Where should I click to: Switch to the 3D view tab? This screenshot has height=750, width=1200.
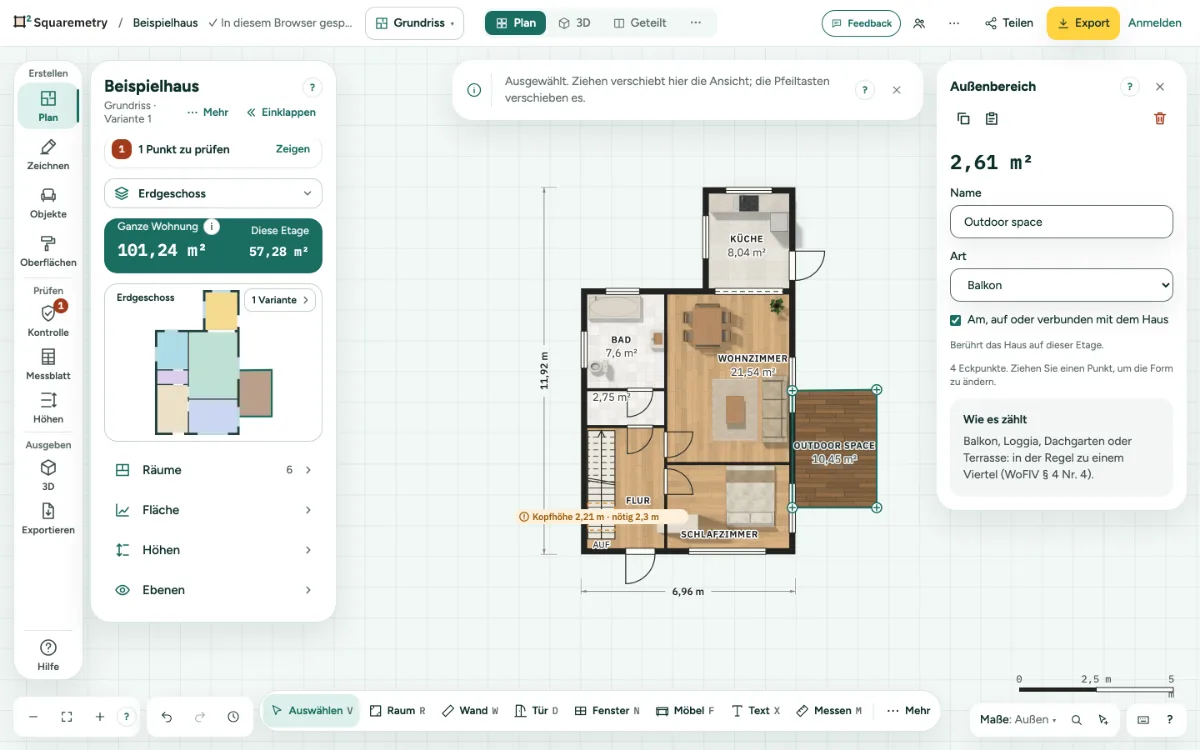point(574,23)
